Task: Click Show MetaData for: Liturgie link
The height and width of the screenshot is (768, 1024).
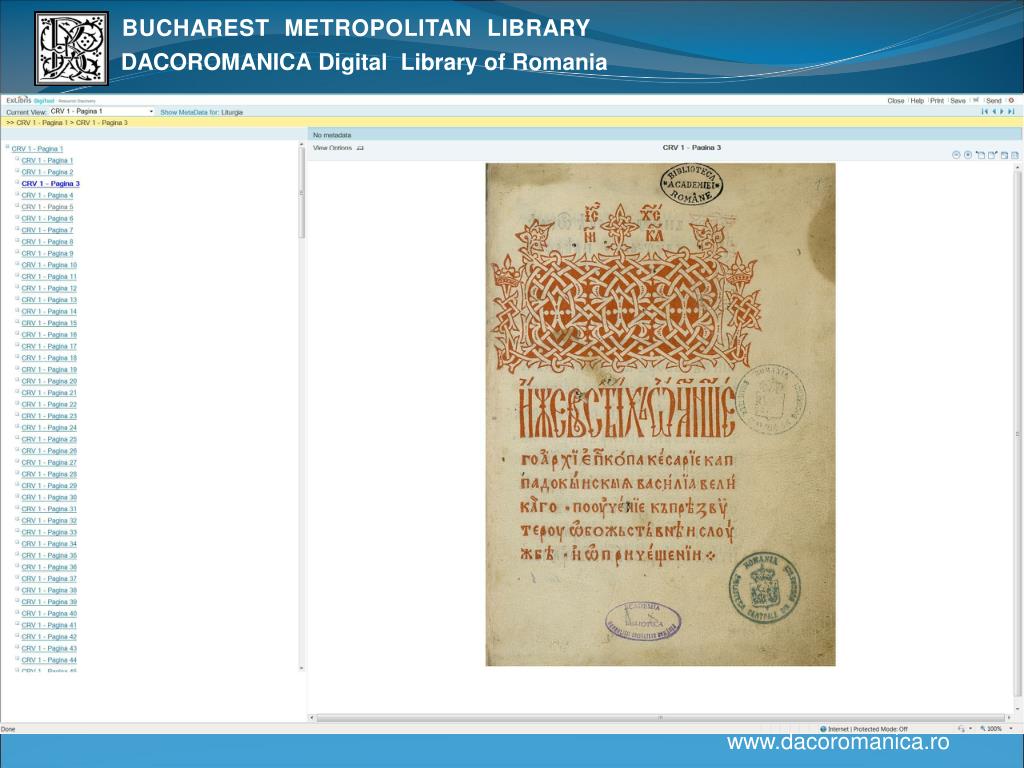Action: click(x=201, y=112)
